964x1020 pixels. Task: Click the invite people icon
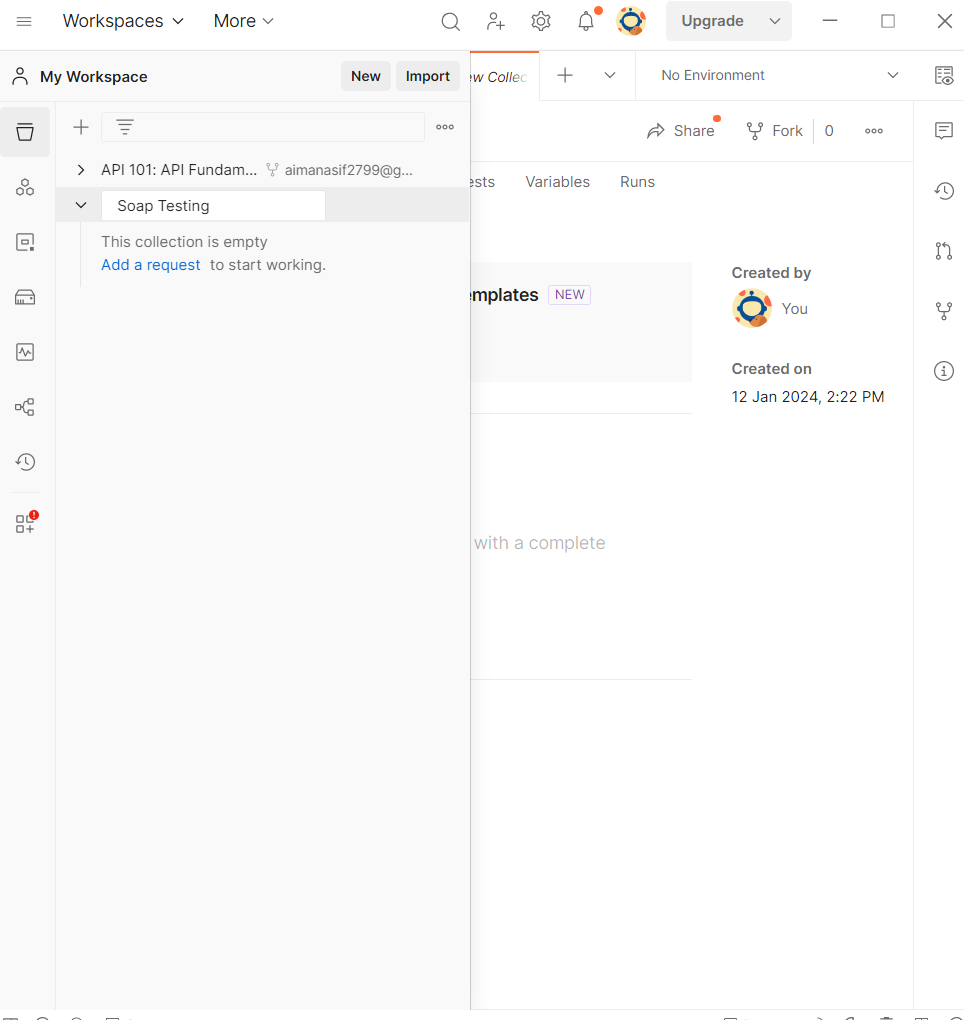pyautogui.click(x=496, y=21)
